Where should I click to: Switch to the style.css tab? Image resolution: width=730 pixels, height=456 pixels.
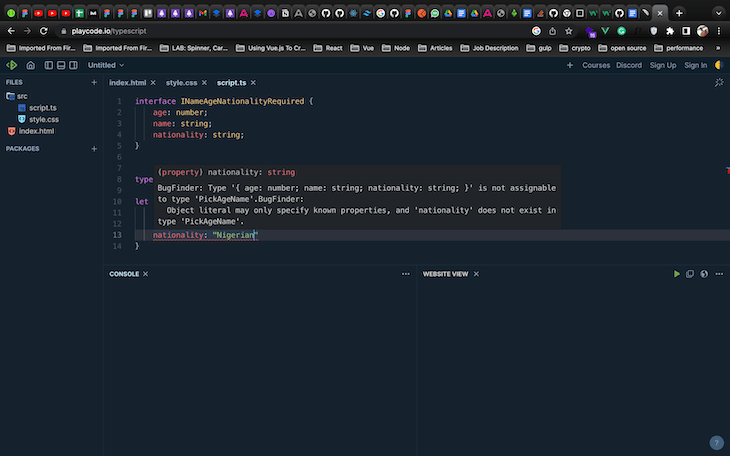(182, 82)
